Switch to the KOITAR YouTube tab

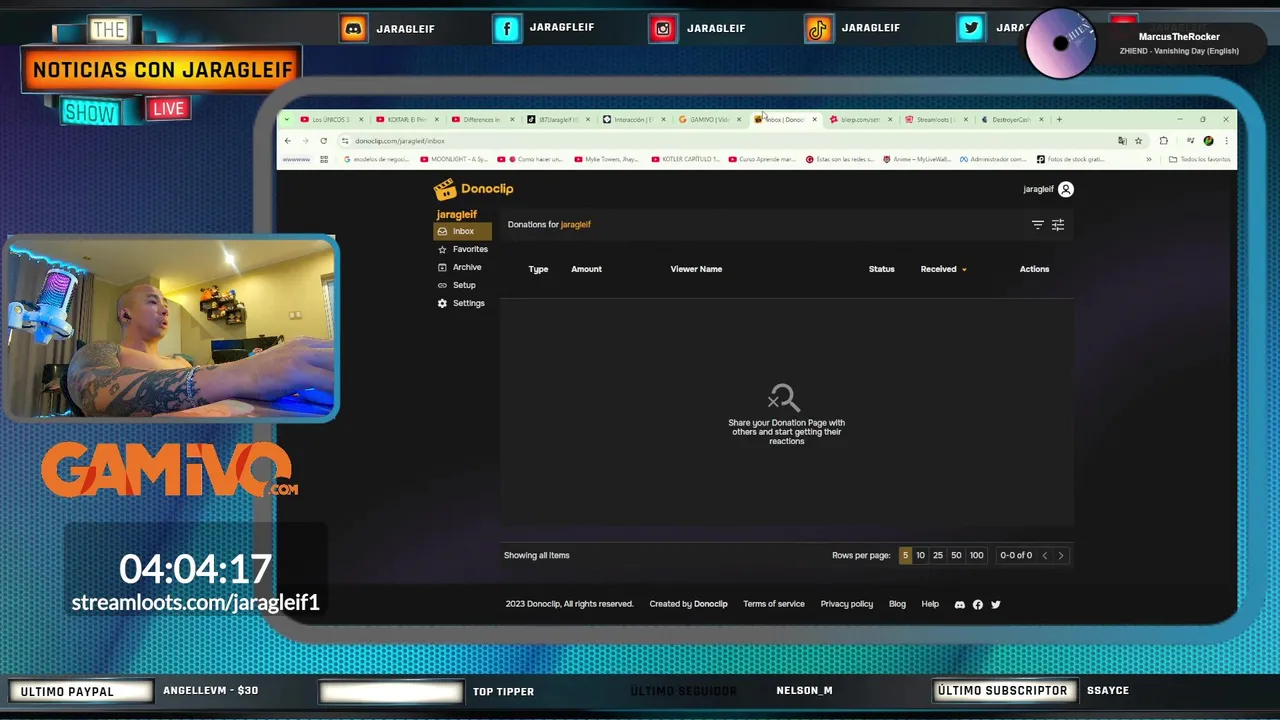pyautogui.click(x=406, y=119)
